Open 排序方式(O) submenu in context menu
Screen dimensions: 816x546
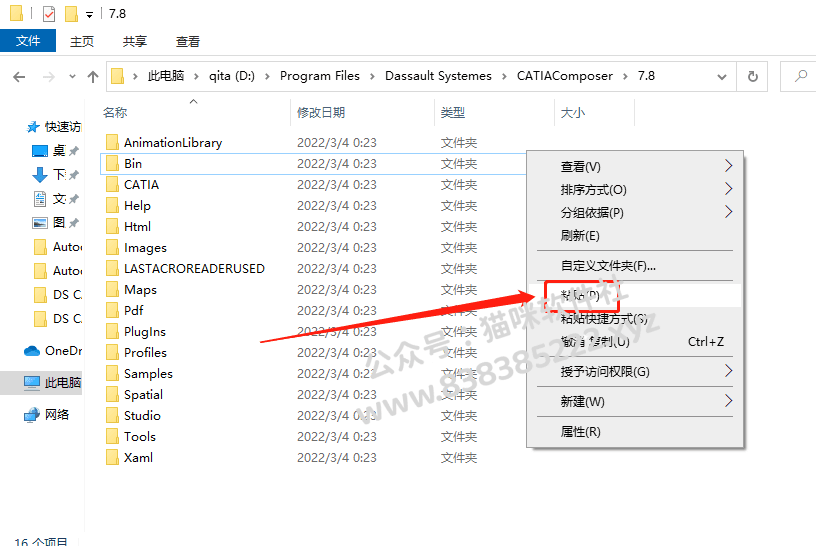[x=635, y=189]
